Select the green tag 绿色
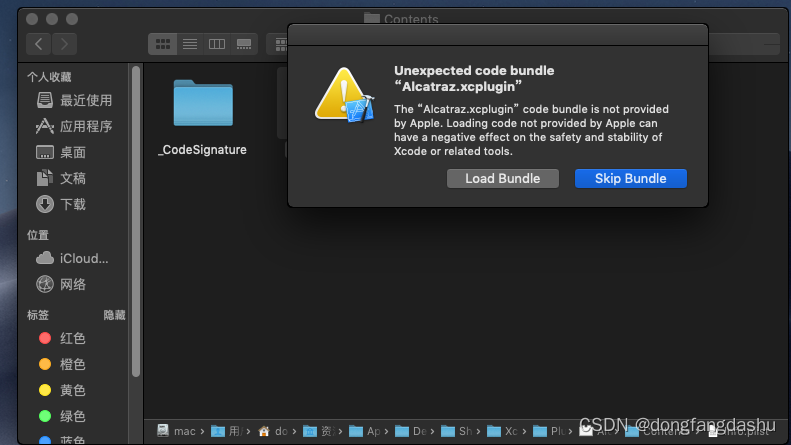791x445 pixels. pyautogui.click(x=62, y=416)
